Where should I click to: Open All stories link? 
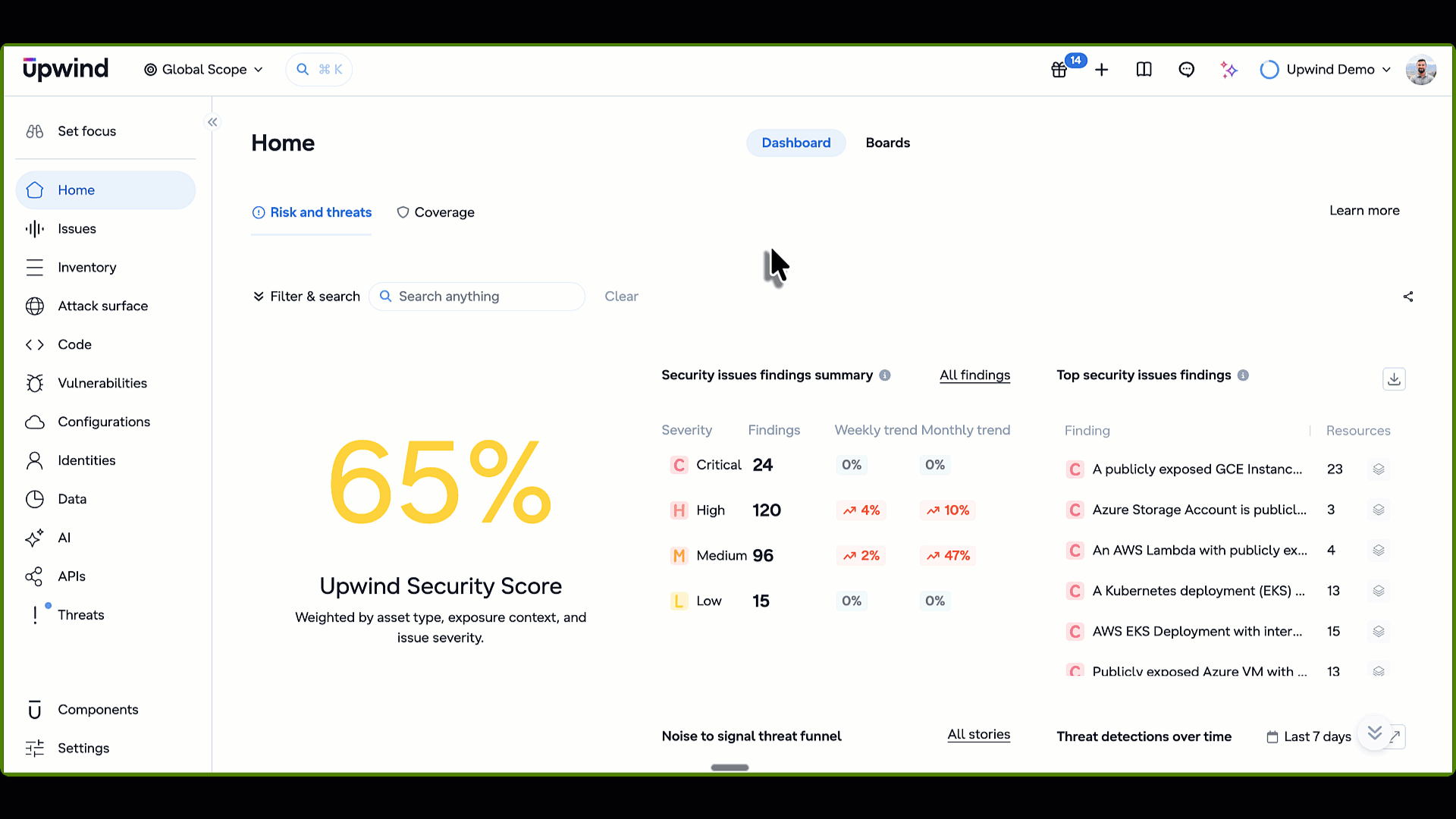(x=978, y=735)
